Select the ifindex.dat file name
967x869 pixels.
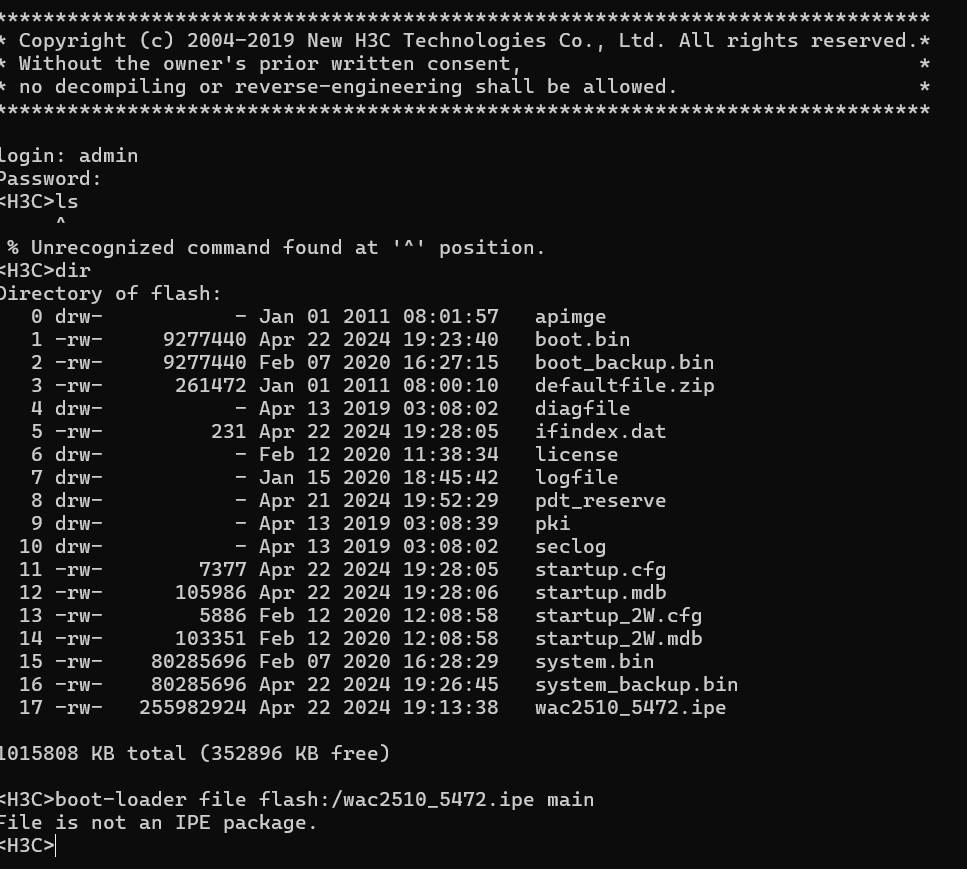tap(600, 431)
